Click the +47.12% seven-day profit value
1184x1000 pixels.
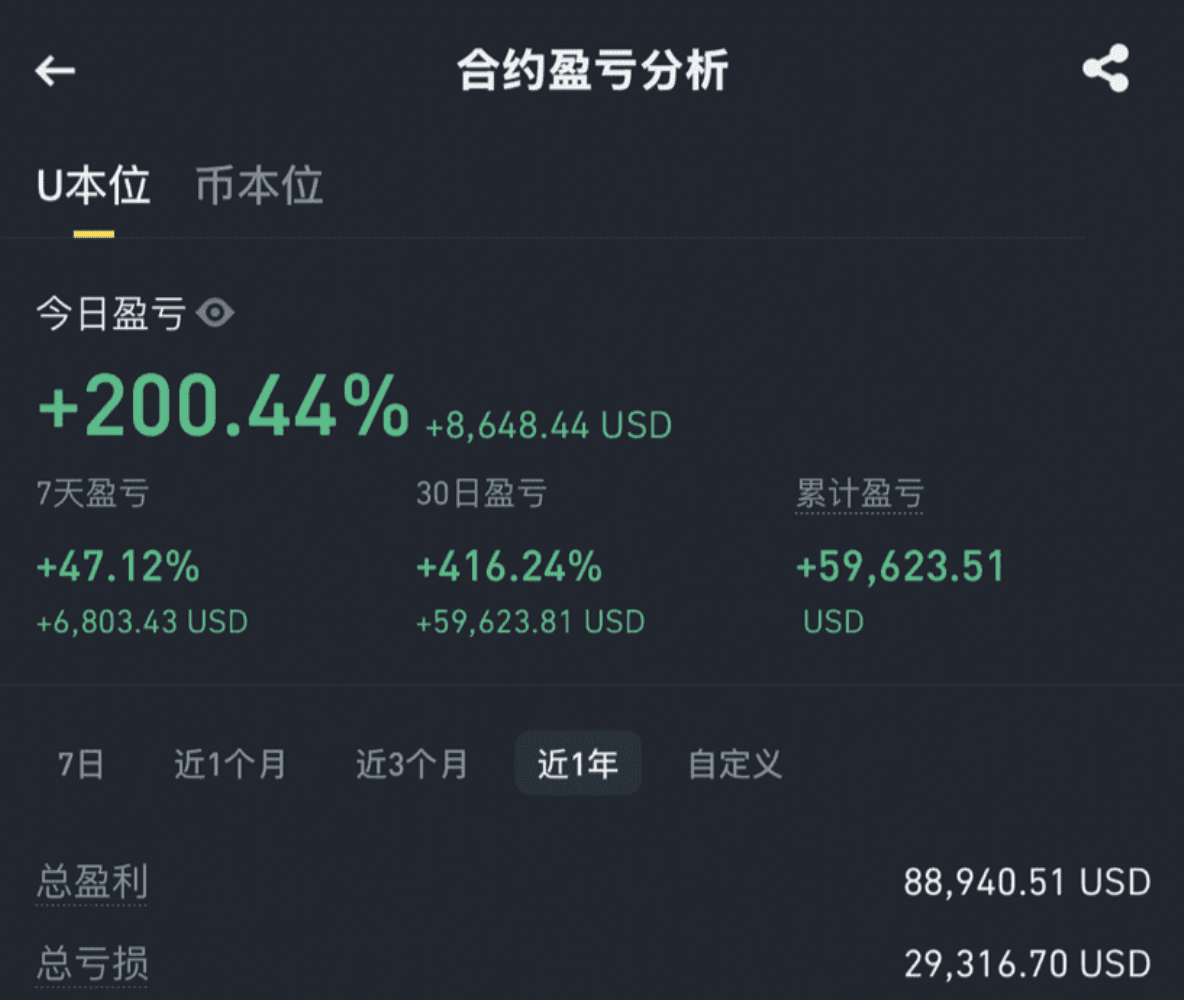point(119,566)
